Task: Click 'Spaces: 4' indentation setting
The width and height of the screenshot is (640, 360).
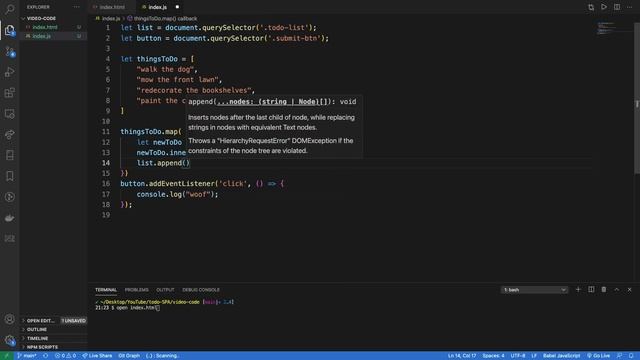Action: pos(493,356)
